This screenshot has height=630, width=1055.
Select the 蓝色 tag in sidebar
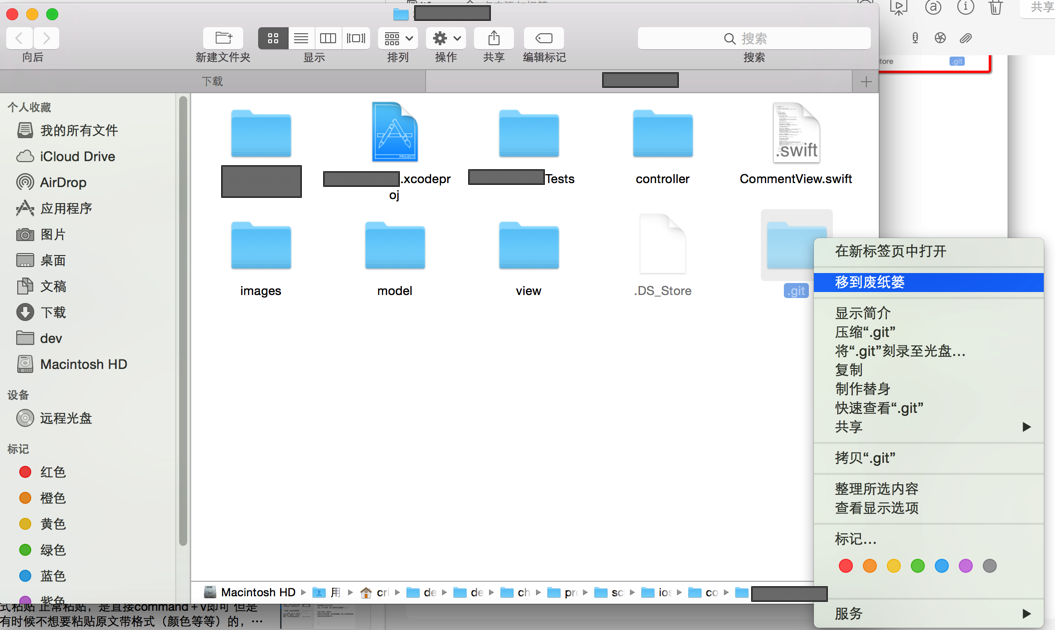[x=42, y=576]
